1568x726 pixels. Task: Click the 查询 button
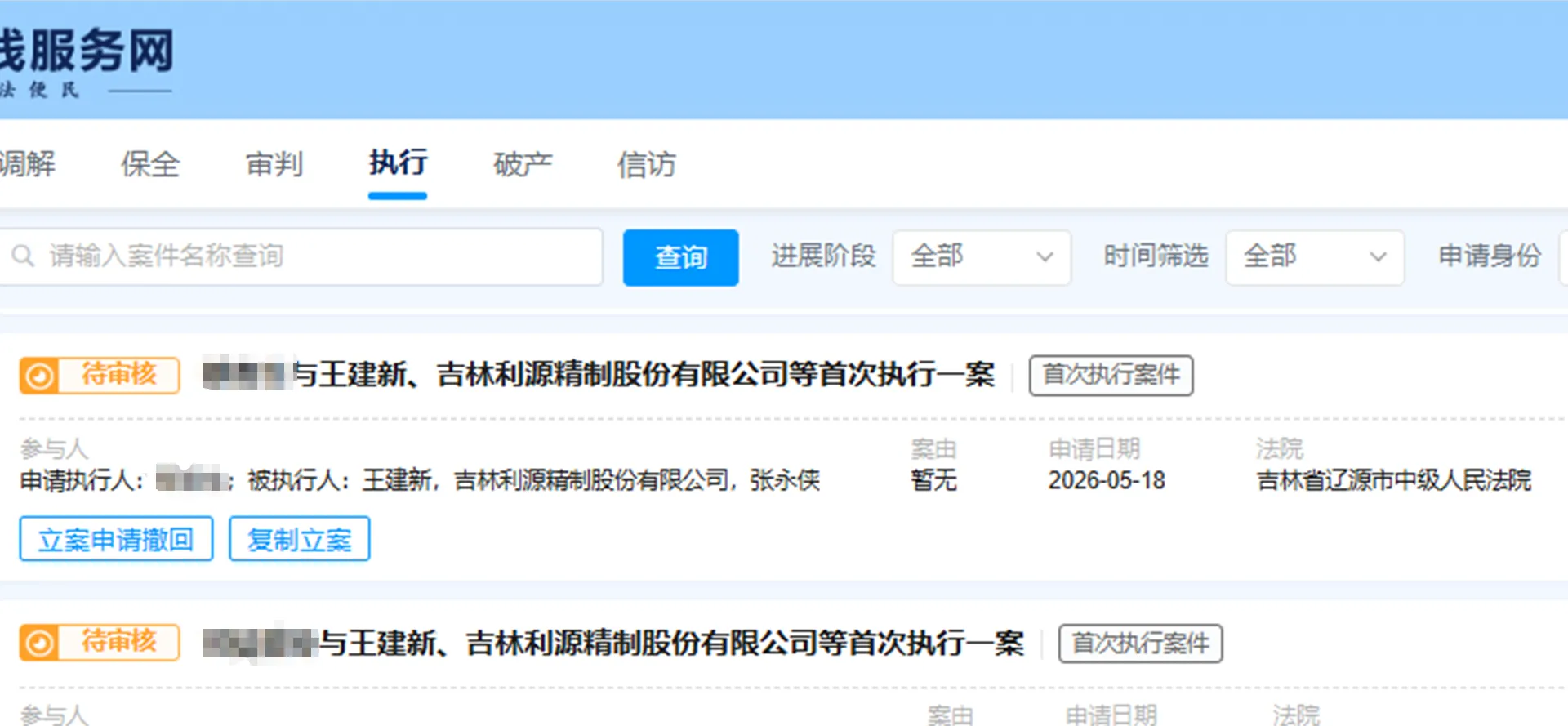click(x=680, y=257)
